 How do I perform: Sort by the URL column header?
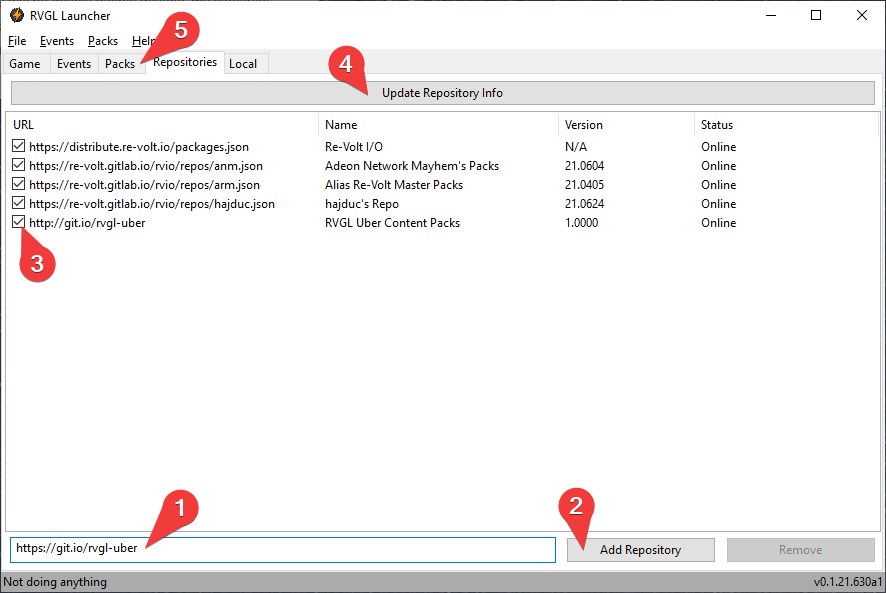click(x=162, y=125)
